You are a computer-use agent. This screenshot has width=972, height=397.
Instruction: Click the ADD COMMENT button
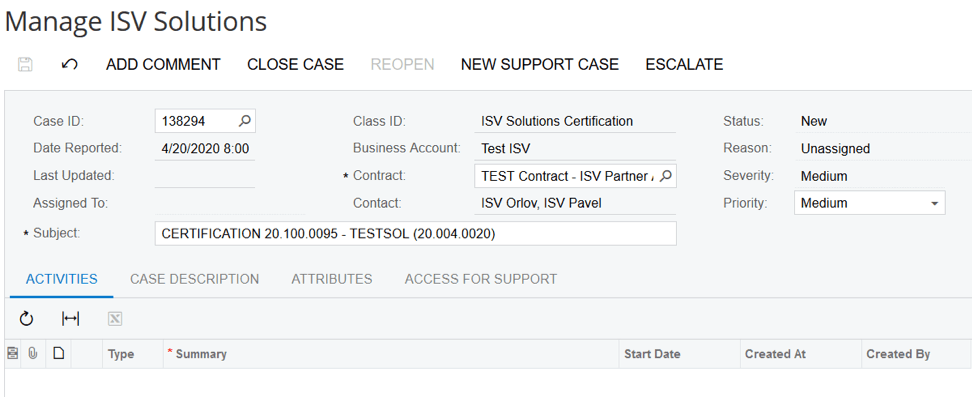coord(163,65)
